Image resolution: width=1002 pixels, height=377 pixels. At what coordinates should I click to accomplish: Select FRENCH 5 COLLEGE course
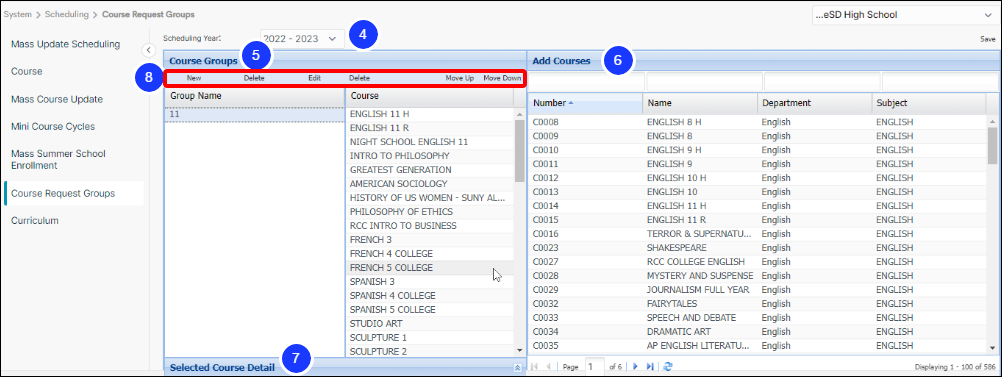(x=429, y=268)
